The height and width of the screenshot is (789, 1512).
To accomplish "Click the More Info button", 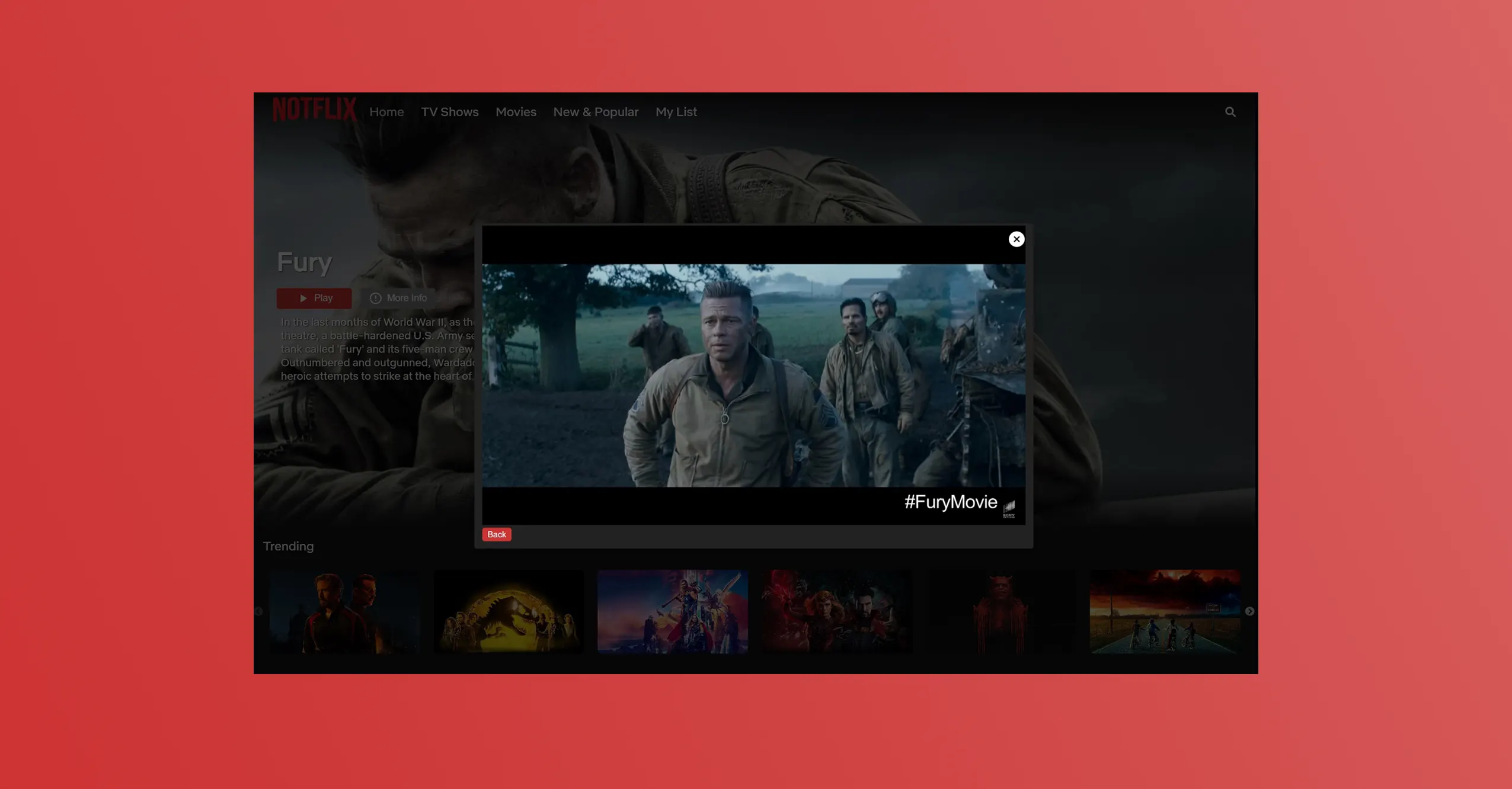I will pyautogui.click(x=398, y=298).
